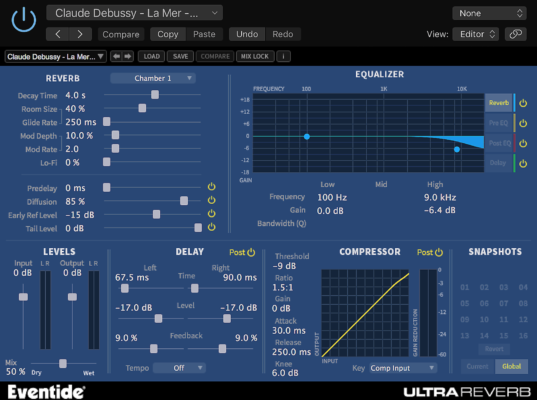Click the Redo button
The height and width of the screenshot is (400, 537).
[x=283, y=34]
